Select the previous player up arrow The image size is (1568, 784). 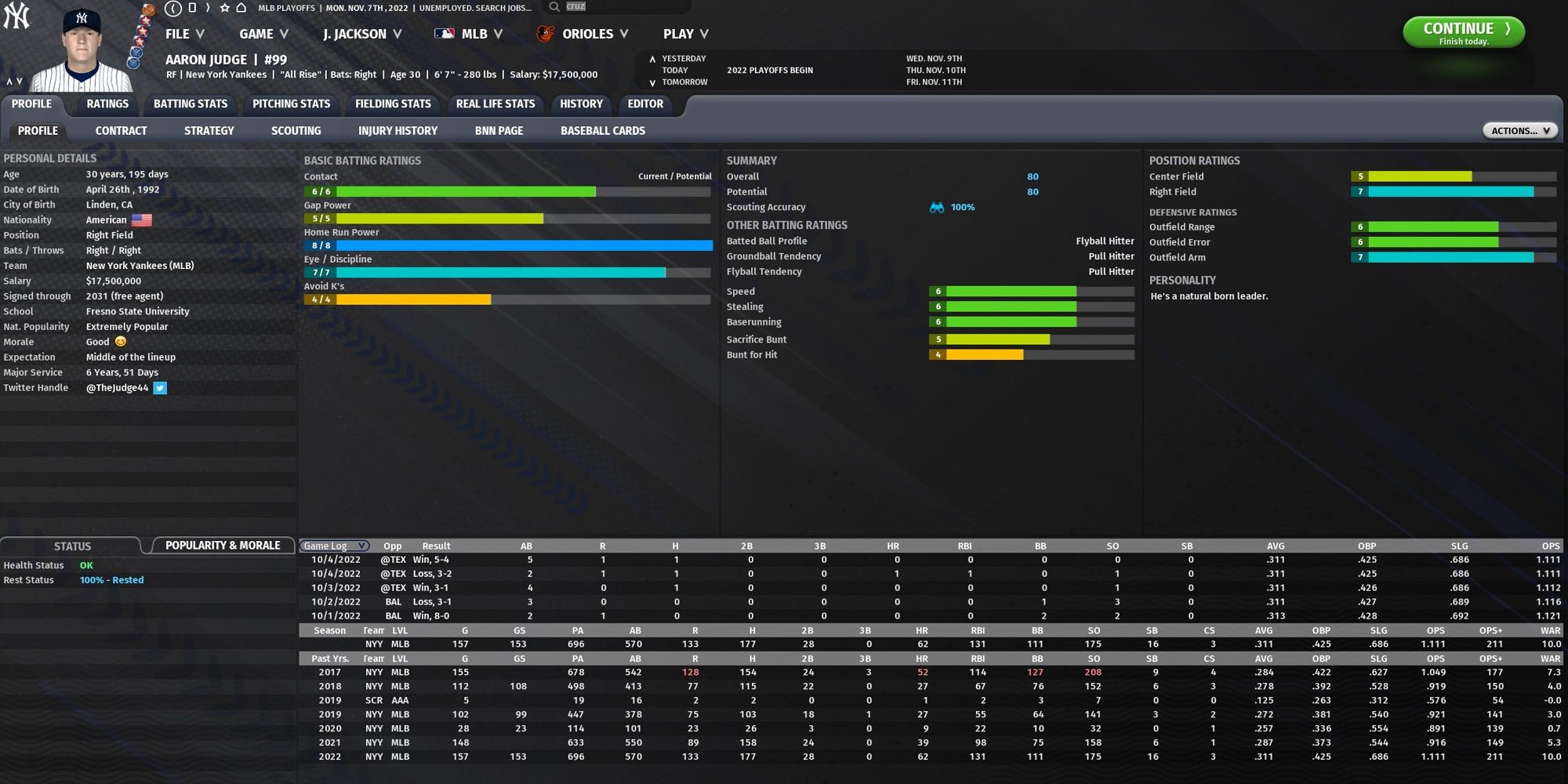[x=9, y=82]
